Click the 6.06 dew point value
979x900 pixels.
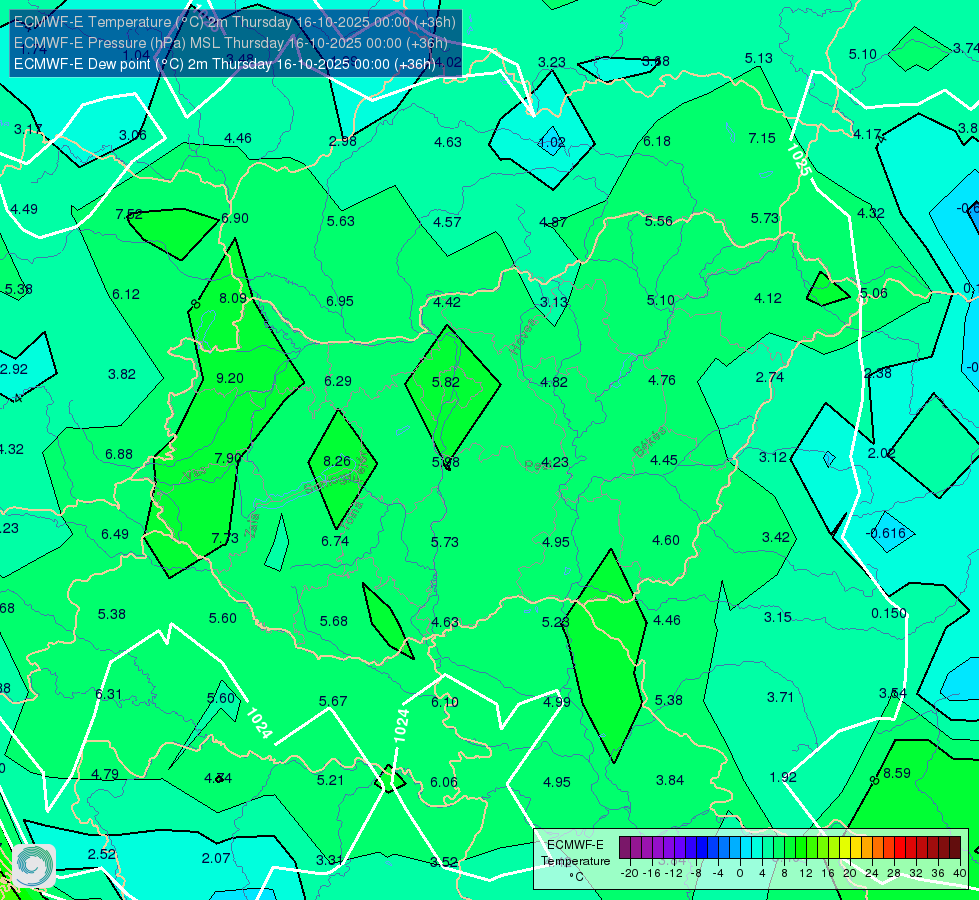(444, 783)
